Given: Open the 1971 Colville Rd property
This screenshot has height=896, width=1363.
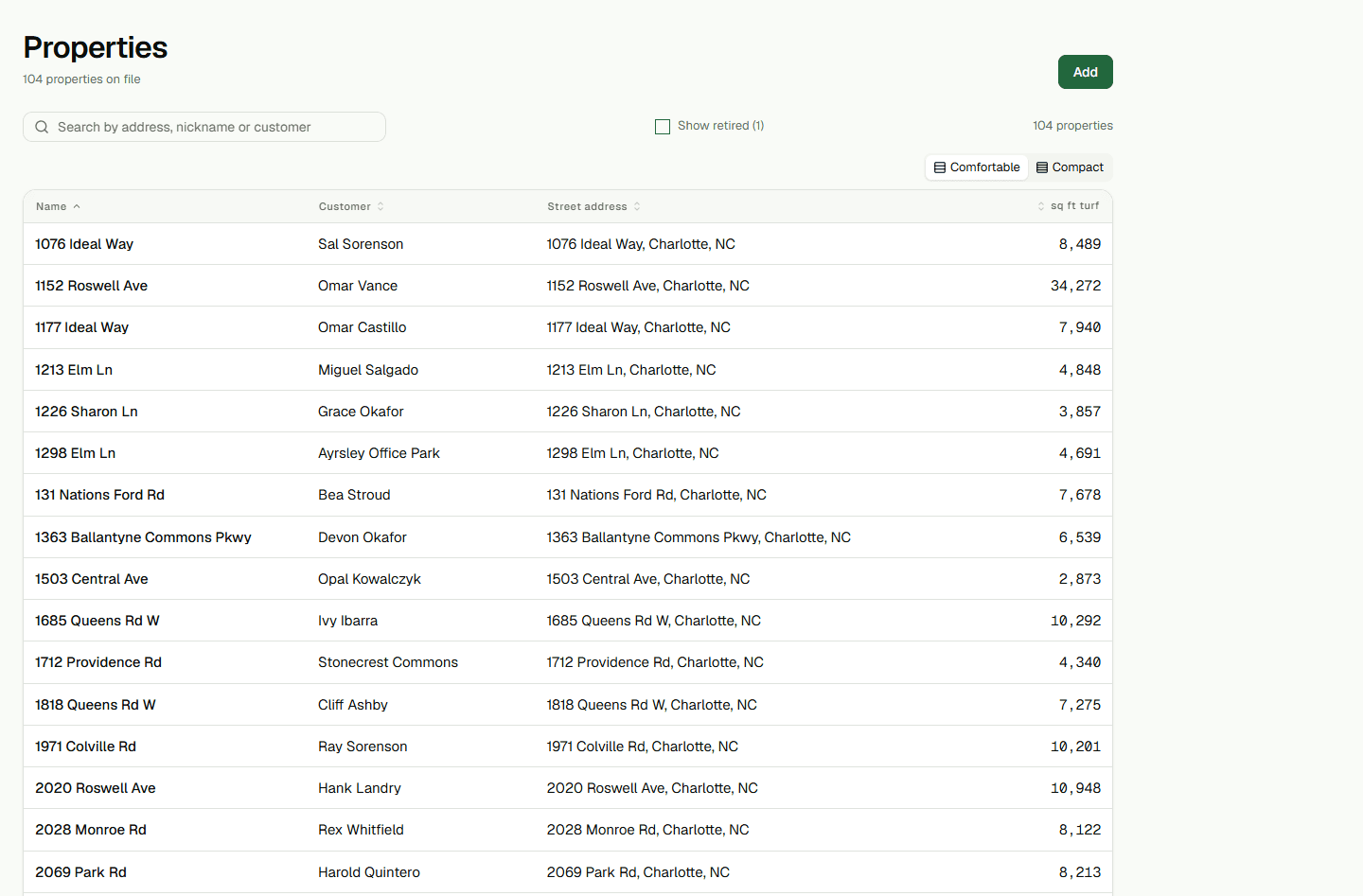Looking at the screenshot, I should (x=568, y=747).
